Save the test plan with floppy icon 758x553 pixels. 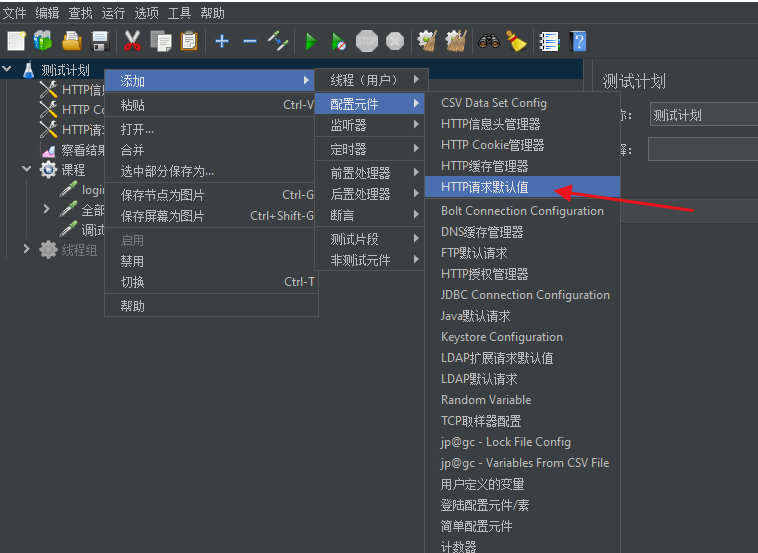coord(100,41)
